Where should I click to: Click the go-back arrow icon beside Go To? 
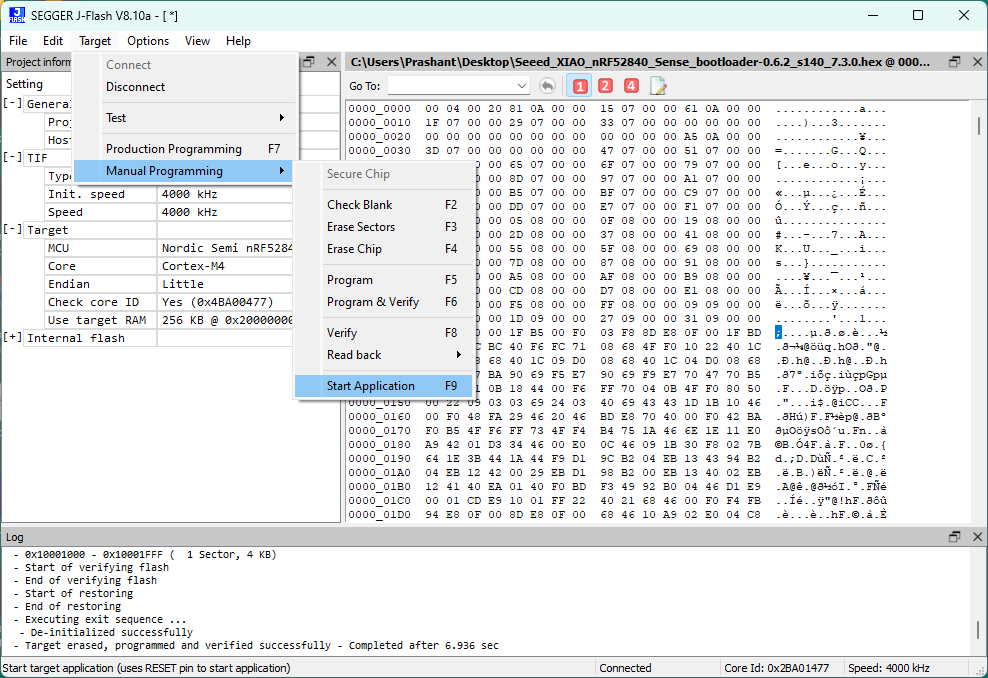tap(548, 86)
